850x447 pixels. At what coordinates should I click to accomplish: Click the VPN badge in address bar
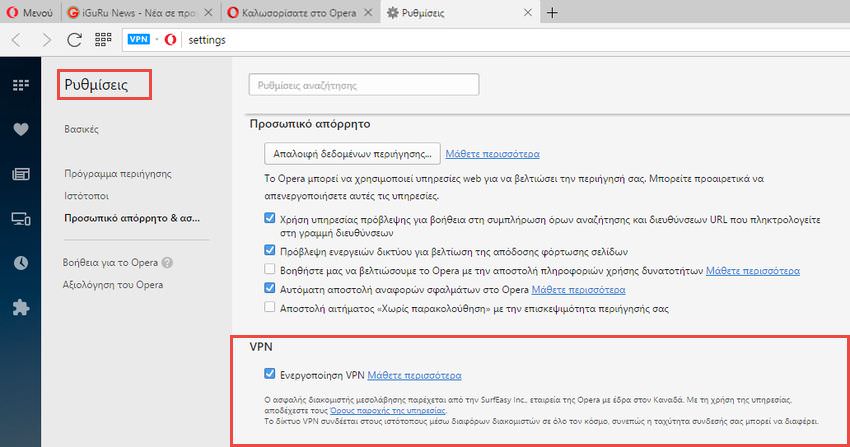click(x=139, y=40)
